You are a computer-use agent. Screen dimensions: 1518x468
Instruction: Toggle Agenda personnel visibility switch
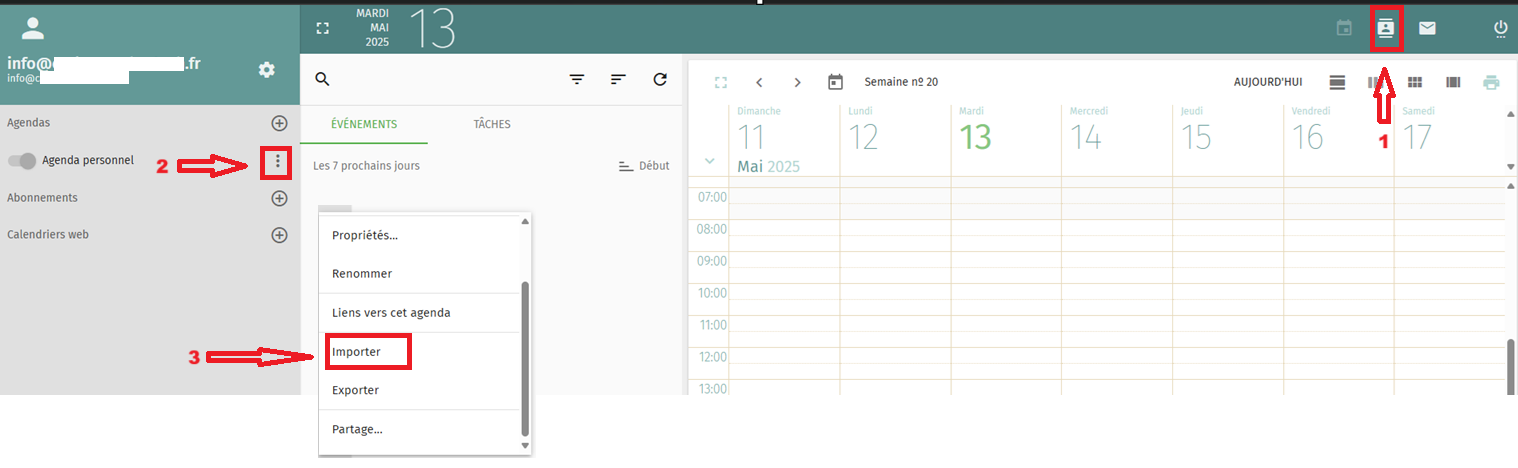pos(22,161)
